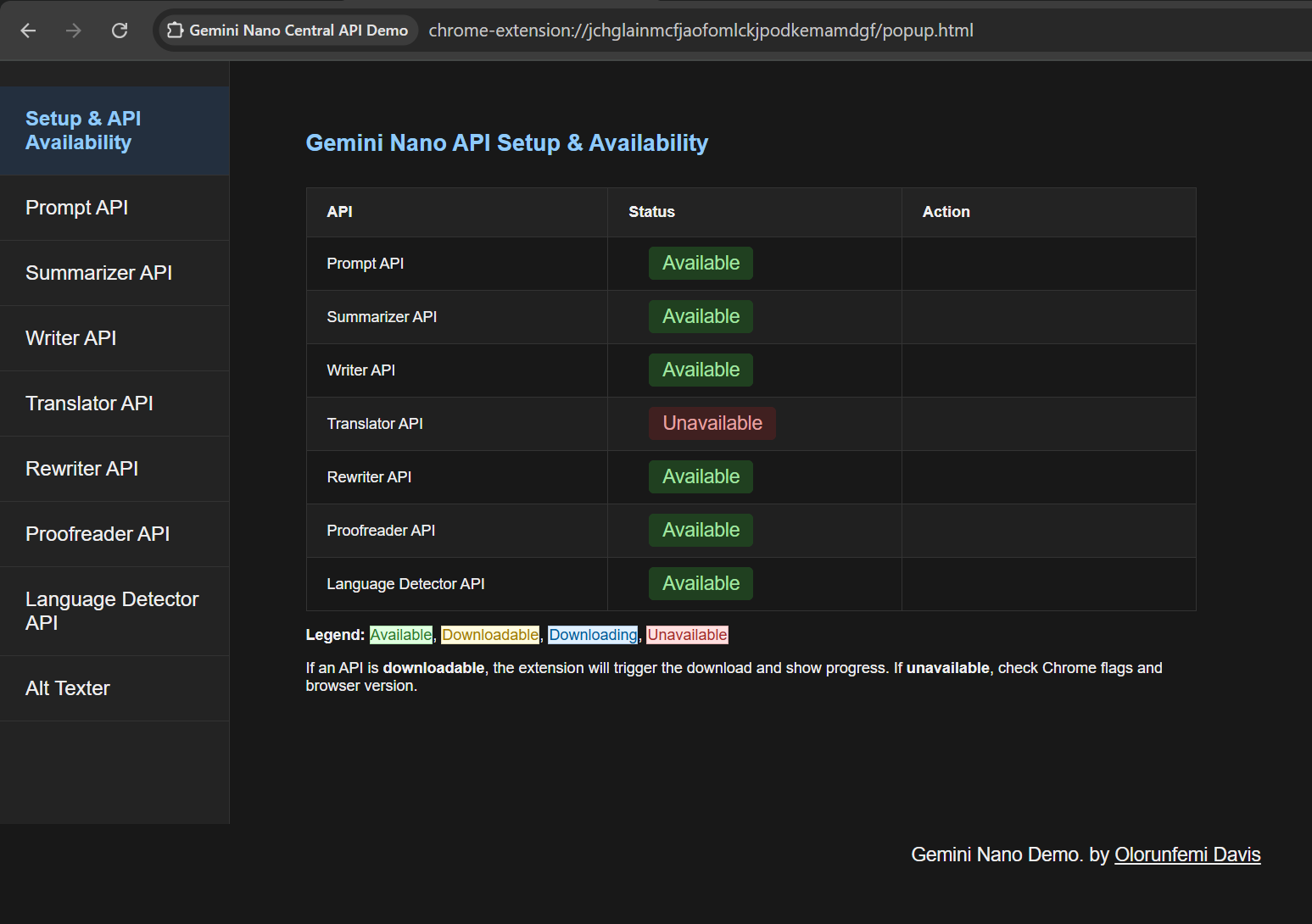Click the browser forward arrow
Screen dimensions: 1312x924
click(74, 30)
